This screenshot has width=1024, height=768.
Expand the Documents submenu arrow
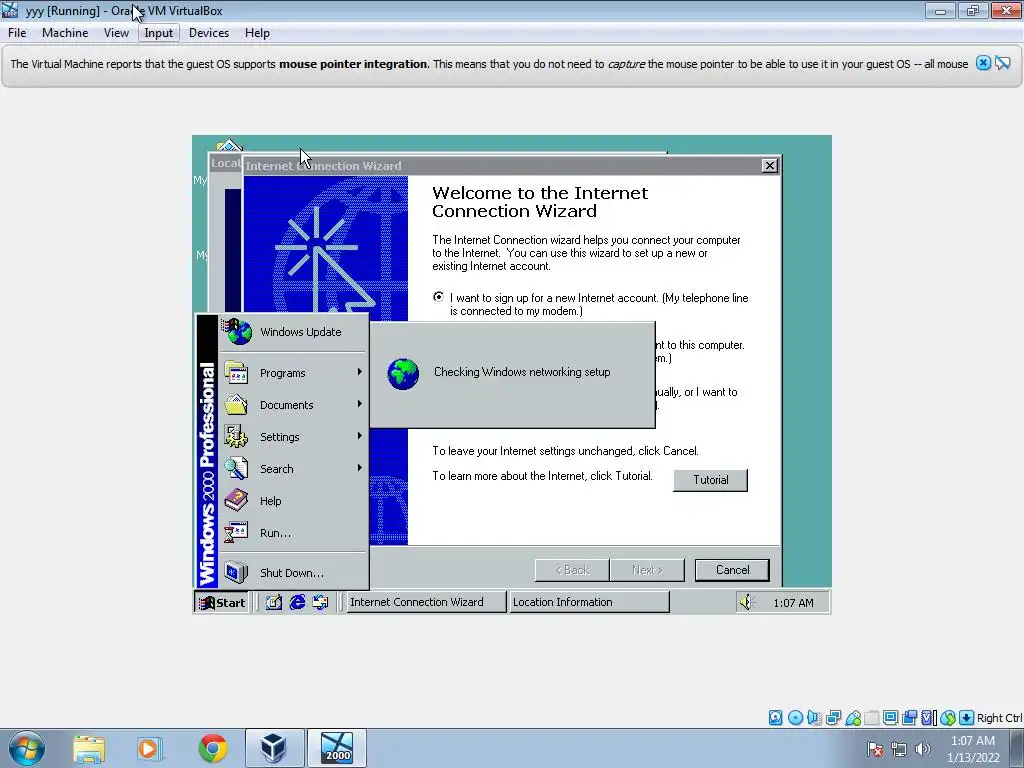(359, 404)
